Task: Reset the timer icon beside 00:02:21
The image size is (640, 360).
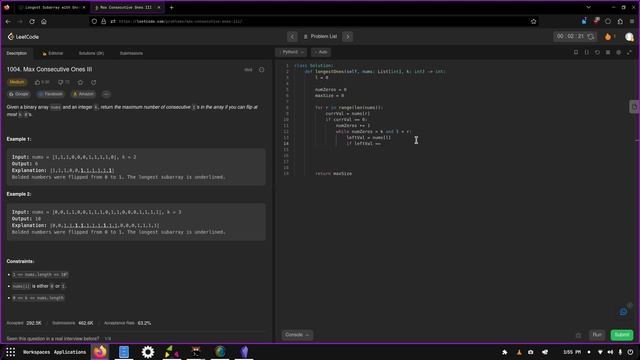Action: [x=591, y=37]
